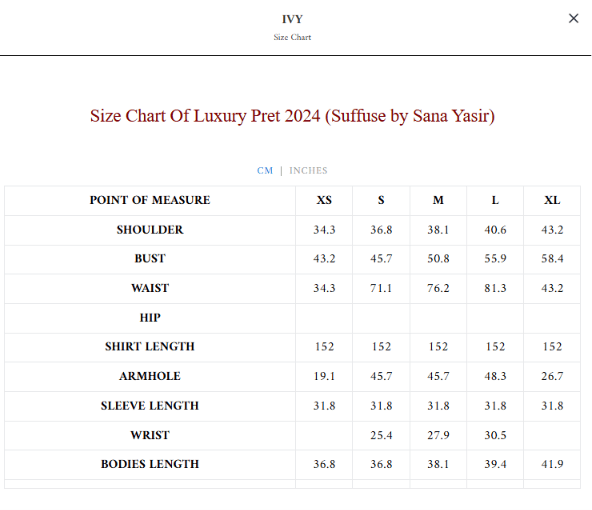
Task: Click the Size Chart Of Luxury Pret heading
Action: pos(292,116)
